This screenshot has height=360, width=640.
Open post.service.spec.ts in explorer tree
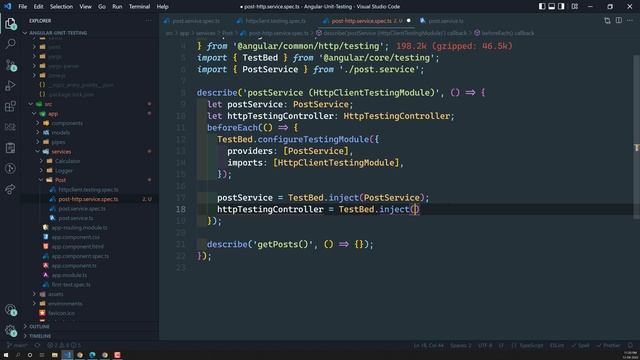coord(82,209)
